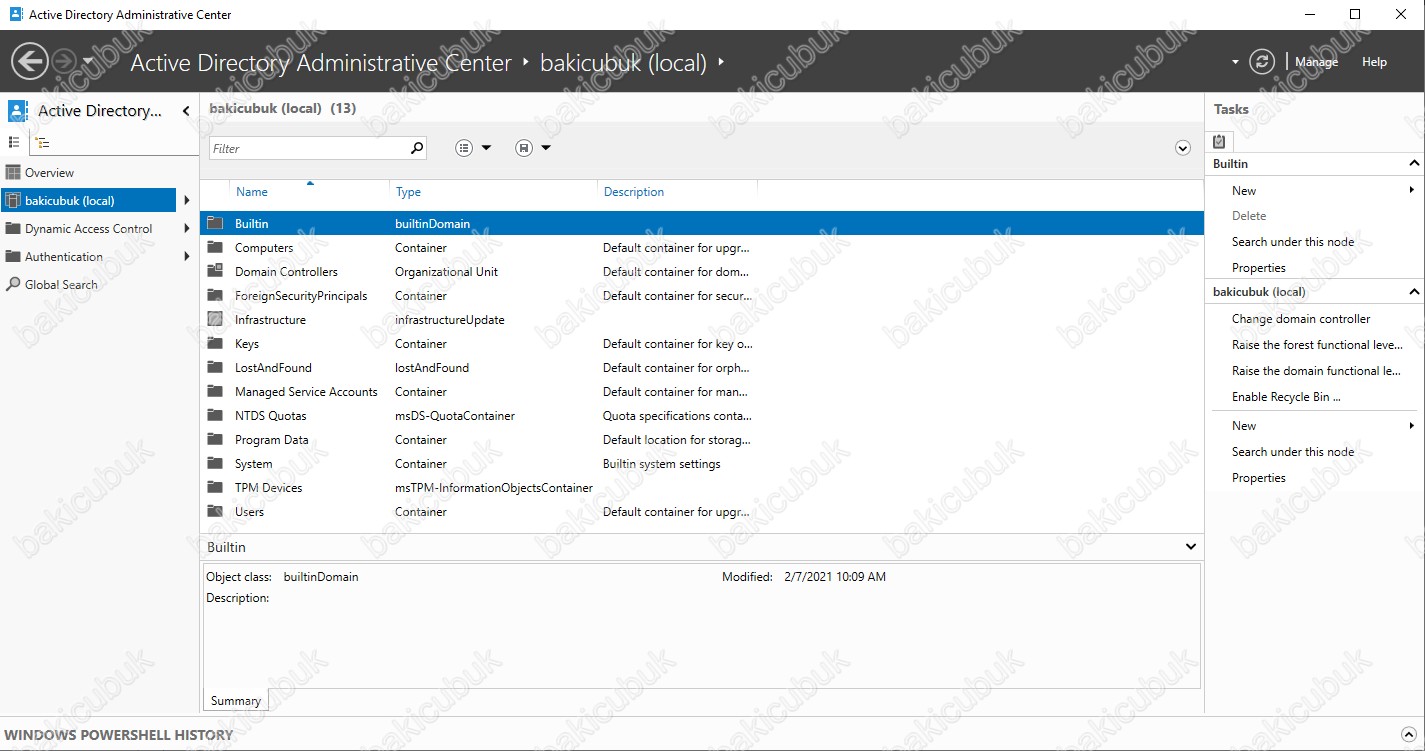Sort by Name column header
Image resolution: width=1425 pixels, height=751 pixels.
click(252, 192)
